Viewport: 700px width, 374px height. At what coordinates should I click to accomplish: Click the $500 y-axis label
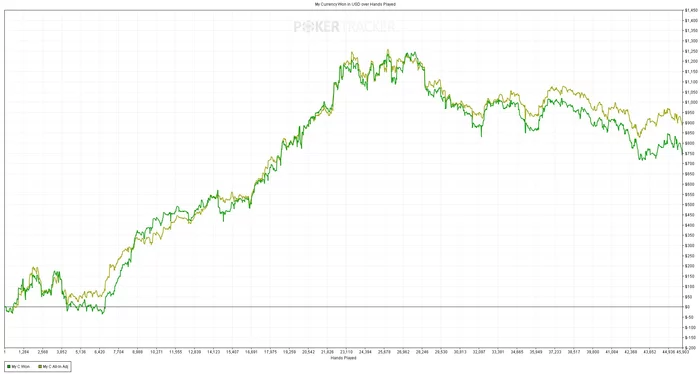690,204
